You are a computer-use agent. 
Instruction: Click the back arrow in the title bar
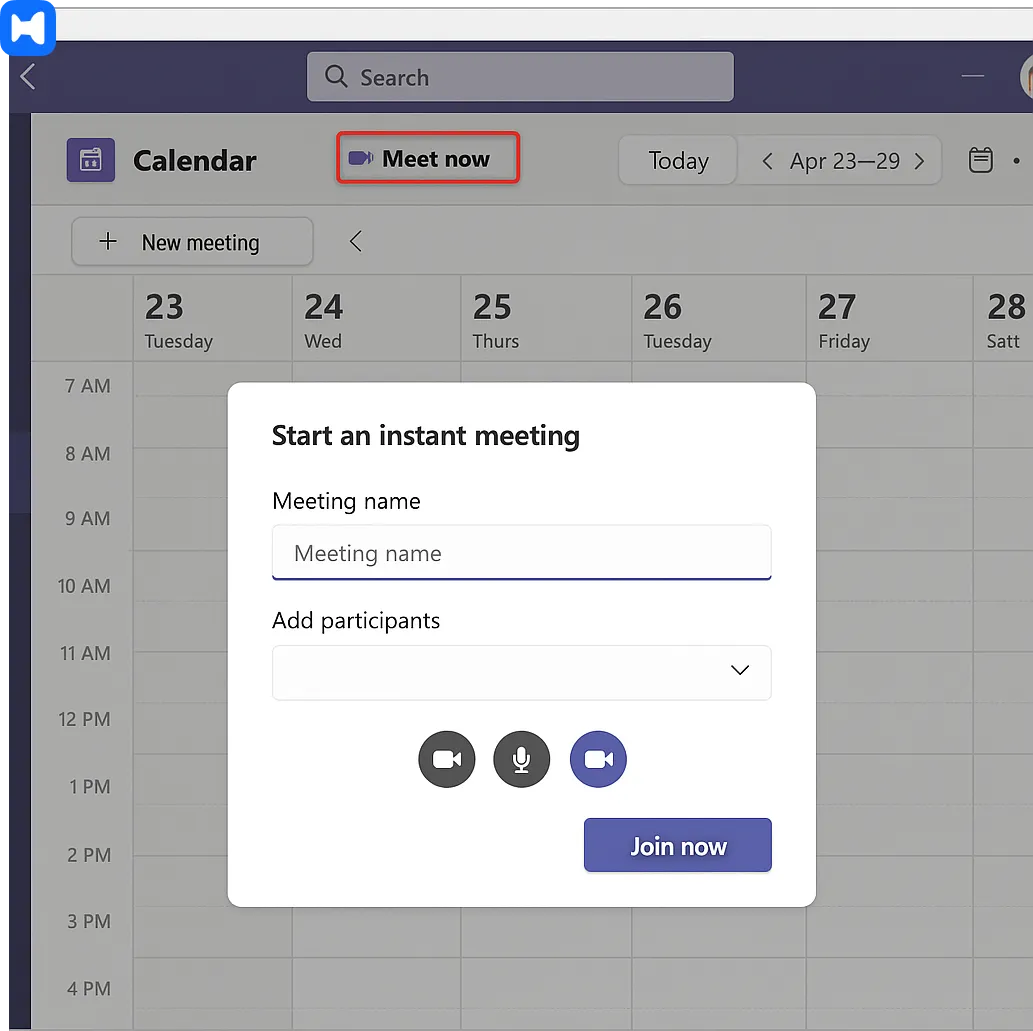(x=28, y=77)
